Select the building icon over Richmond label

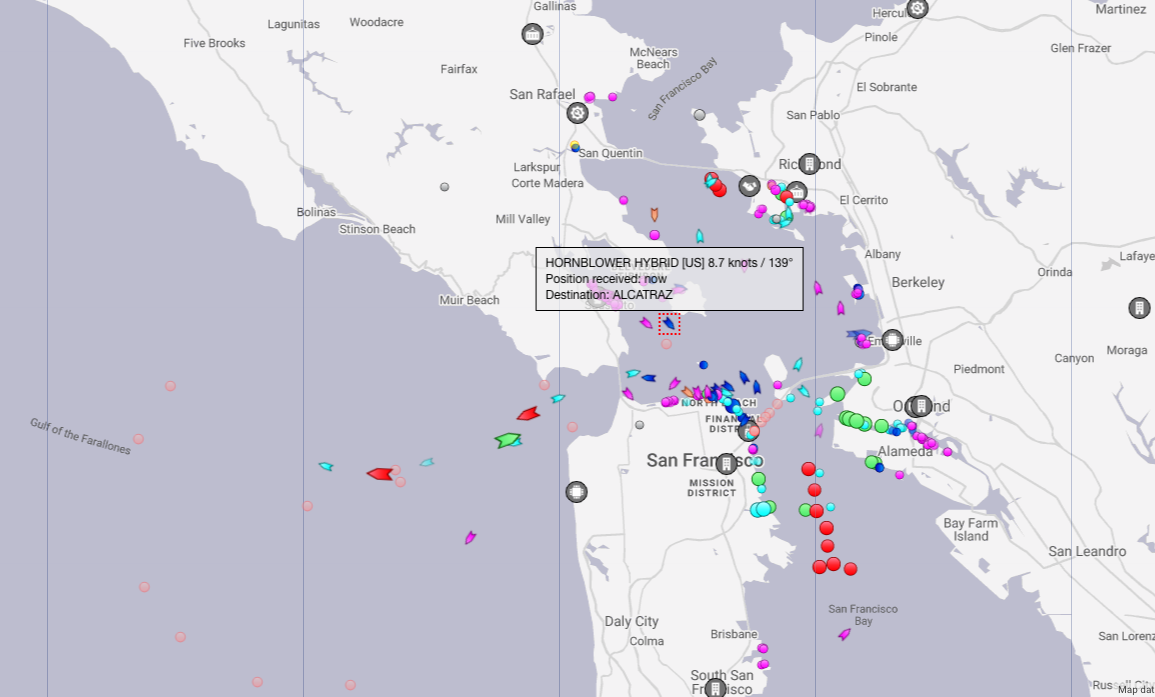point(809,164)
